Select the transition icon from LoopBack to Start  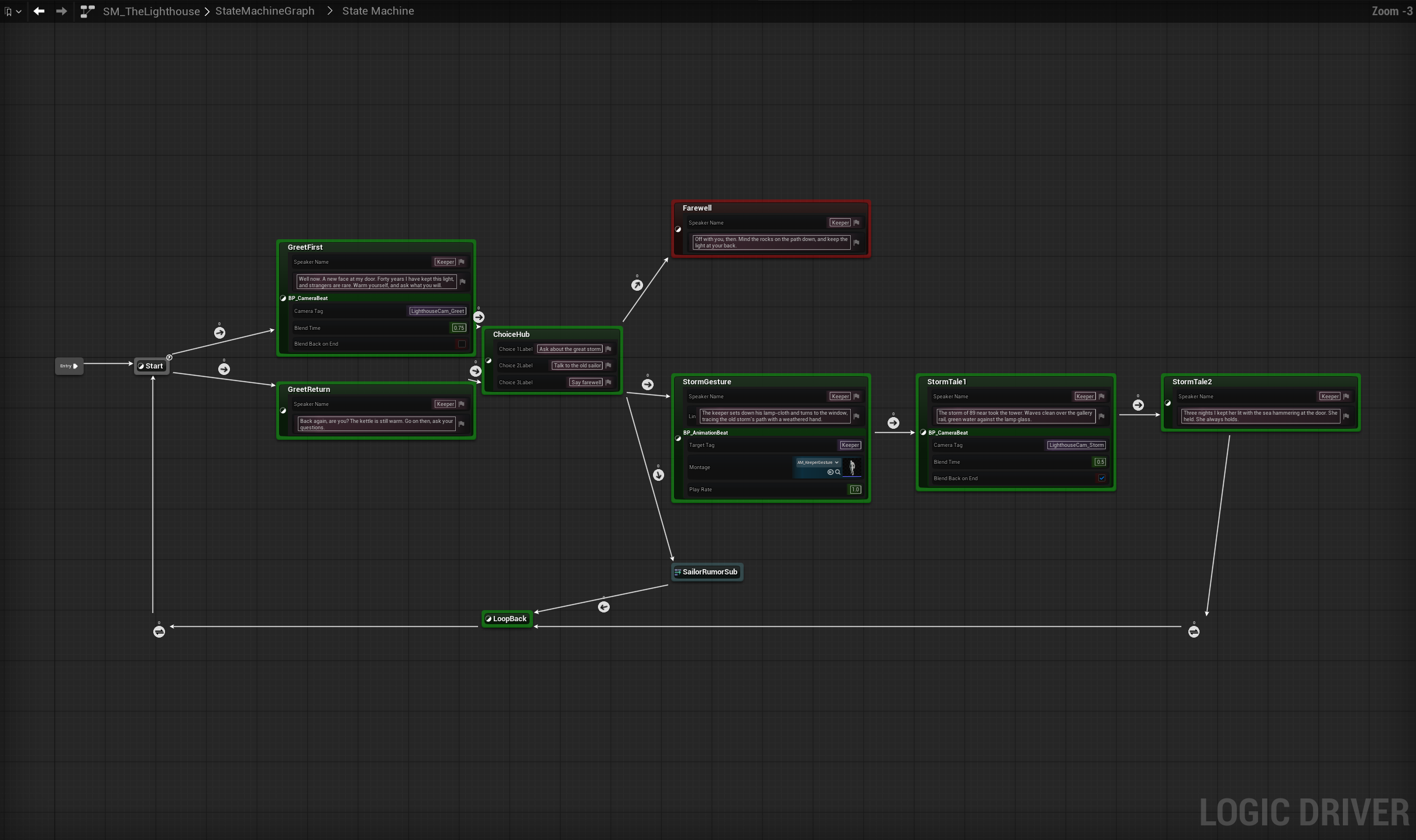(159, 632)
